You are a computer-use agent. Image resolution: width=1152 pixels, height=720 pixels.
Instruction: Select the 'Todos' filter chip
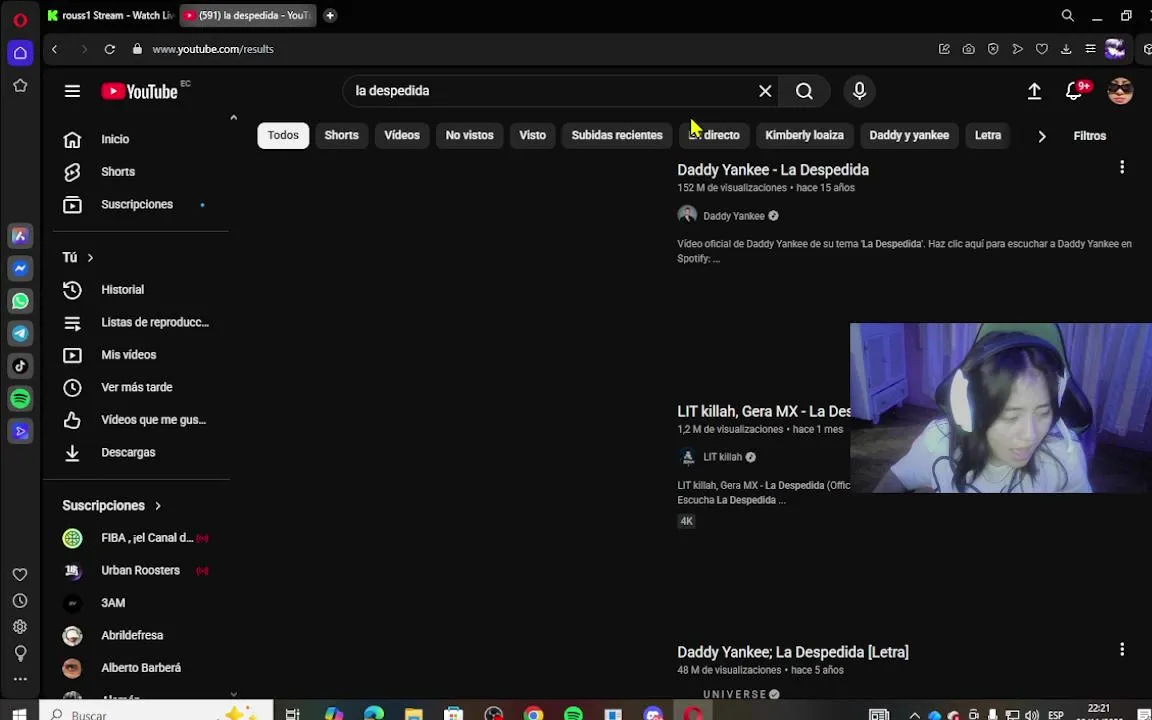283,135
